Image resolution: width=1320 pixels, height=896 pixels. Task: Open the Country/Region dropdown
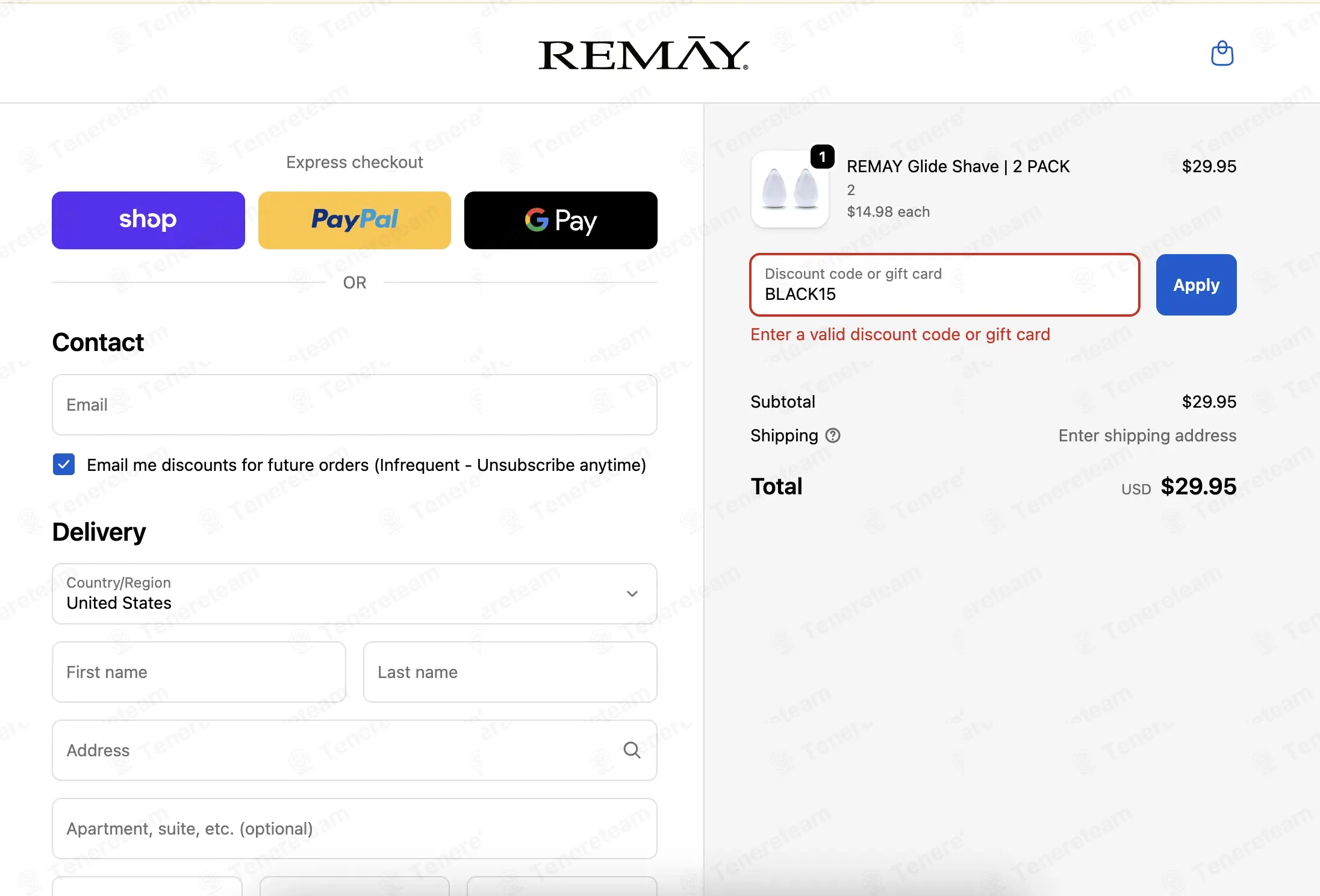click(x=354, y=593)
